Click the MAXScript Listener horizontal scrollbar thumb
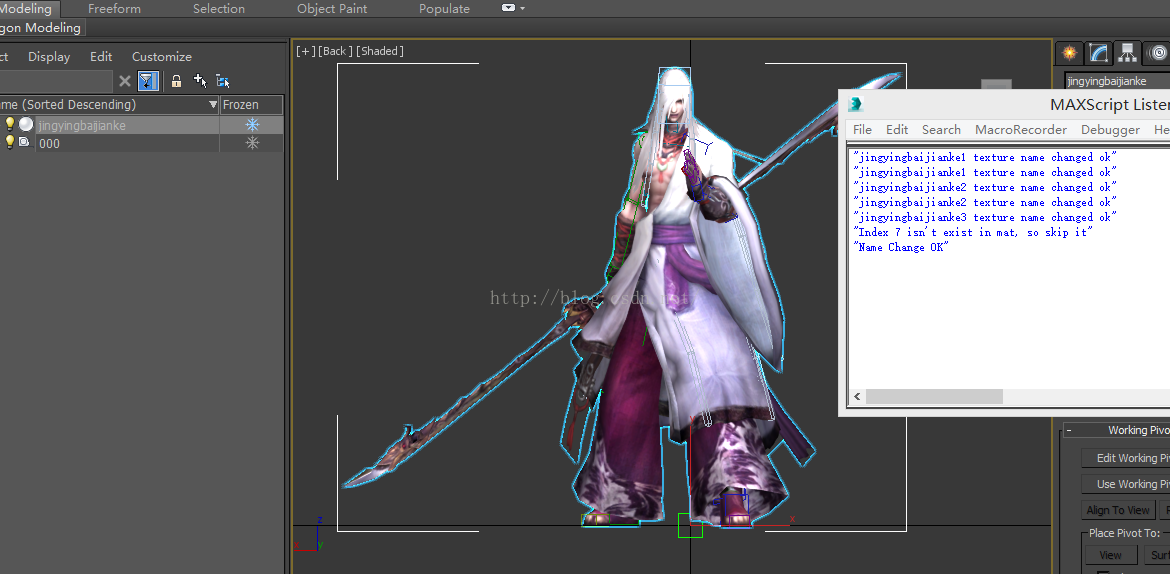Viewport: 1170px width, 574px height. pos(934,397)
